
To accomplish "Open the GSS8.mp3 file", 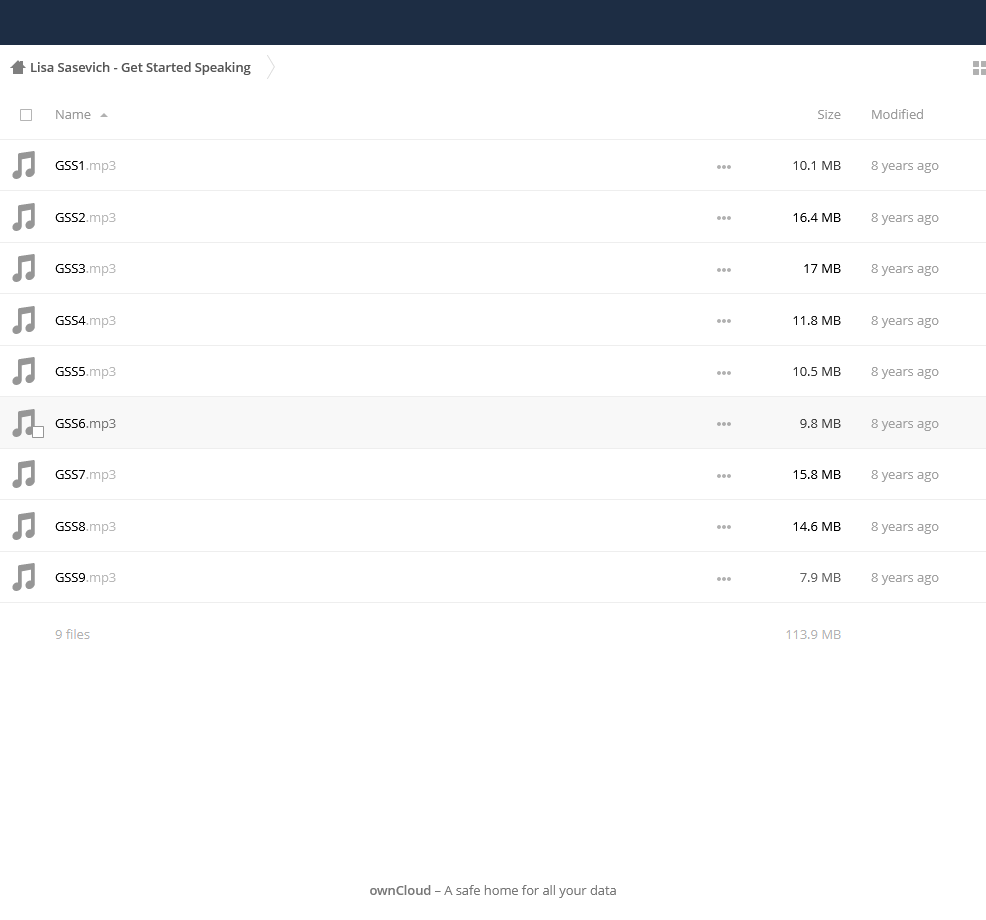I will click(86, 526).
